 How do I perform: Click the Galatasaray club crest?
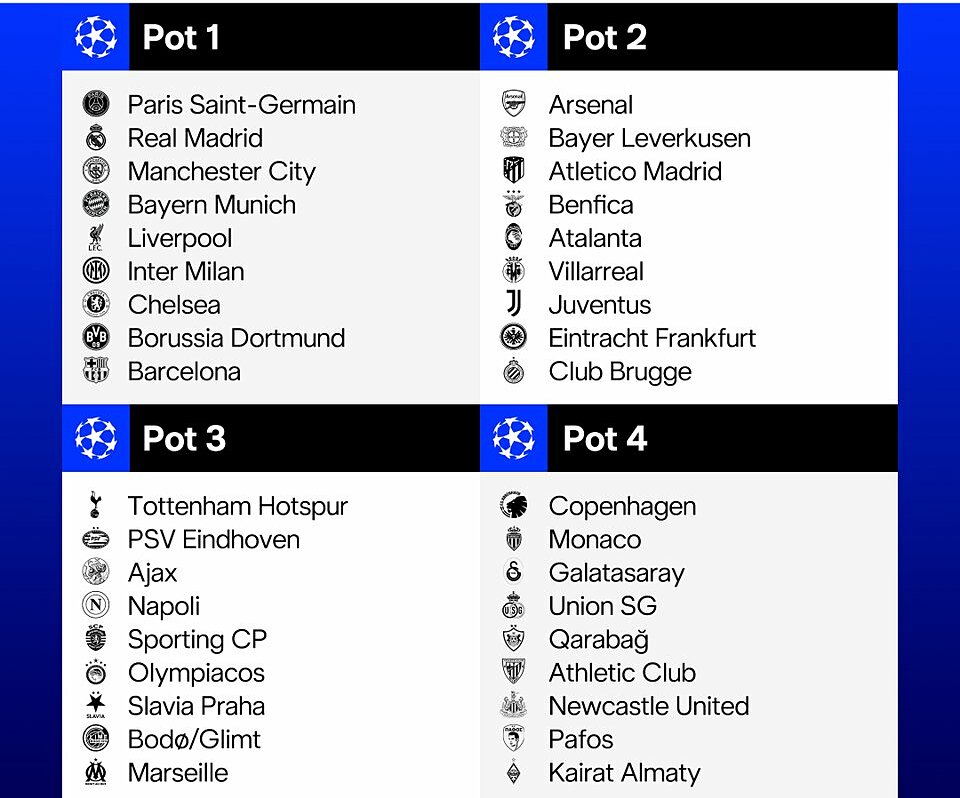click(x=513, y=572)
